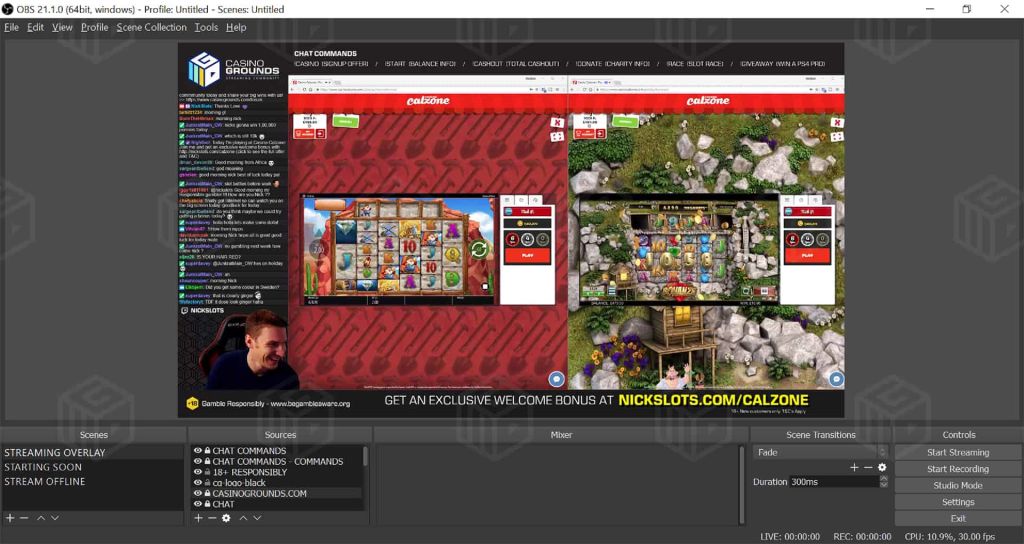Select the CHAT COMMANDS - COMMANDS source name
This screenshot has width=1024, height=544.
pyautogui.click(x=278, y=461)
